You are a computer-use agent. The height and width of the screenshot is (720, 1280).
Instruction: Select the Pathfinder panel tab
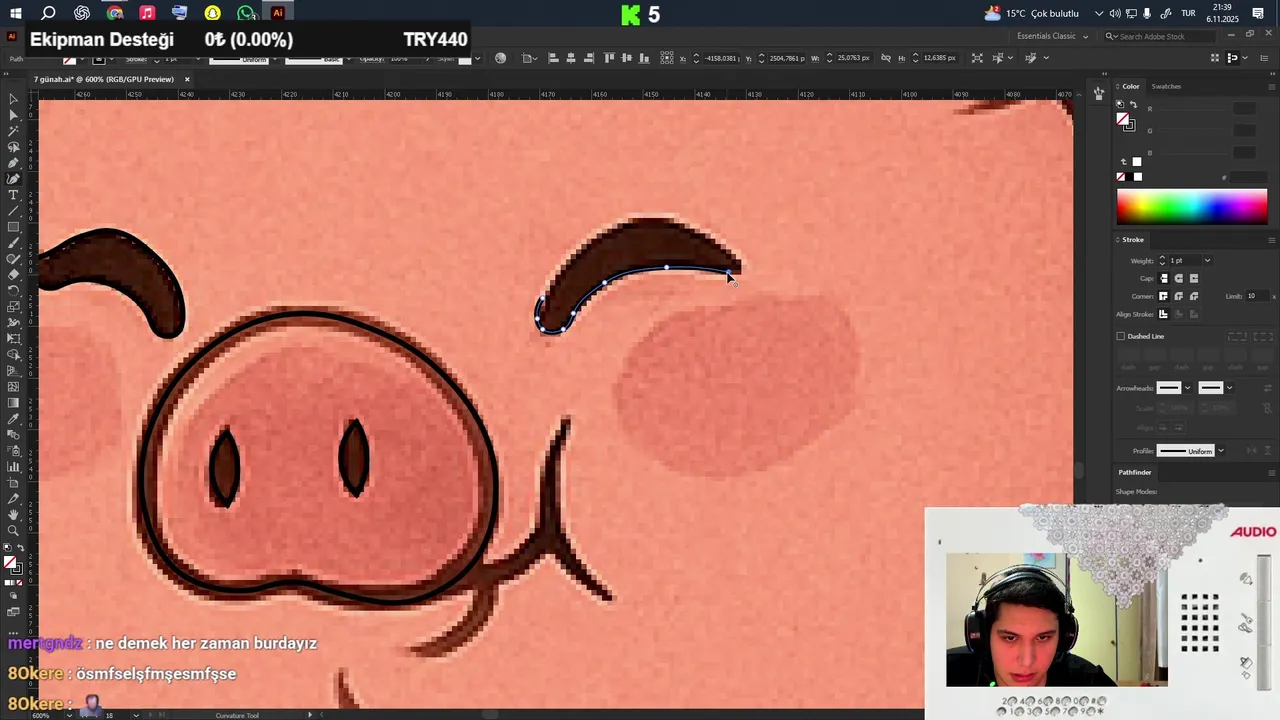coord(1135,472)
